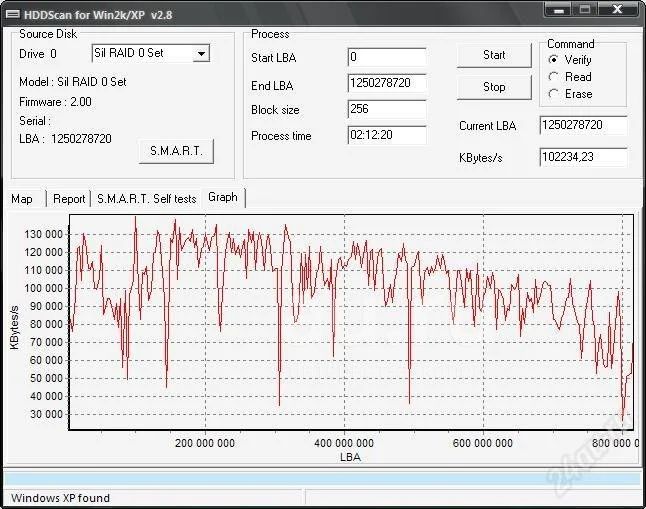Screen dimensions: 646x509
Task: Select the Verify command radio button
Action: pyautogui.click(x=553, y=60)
